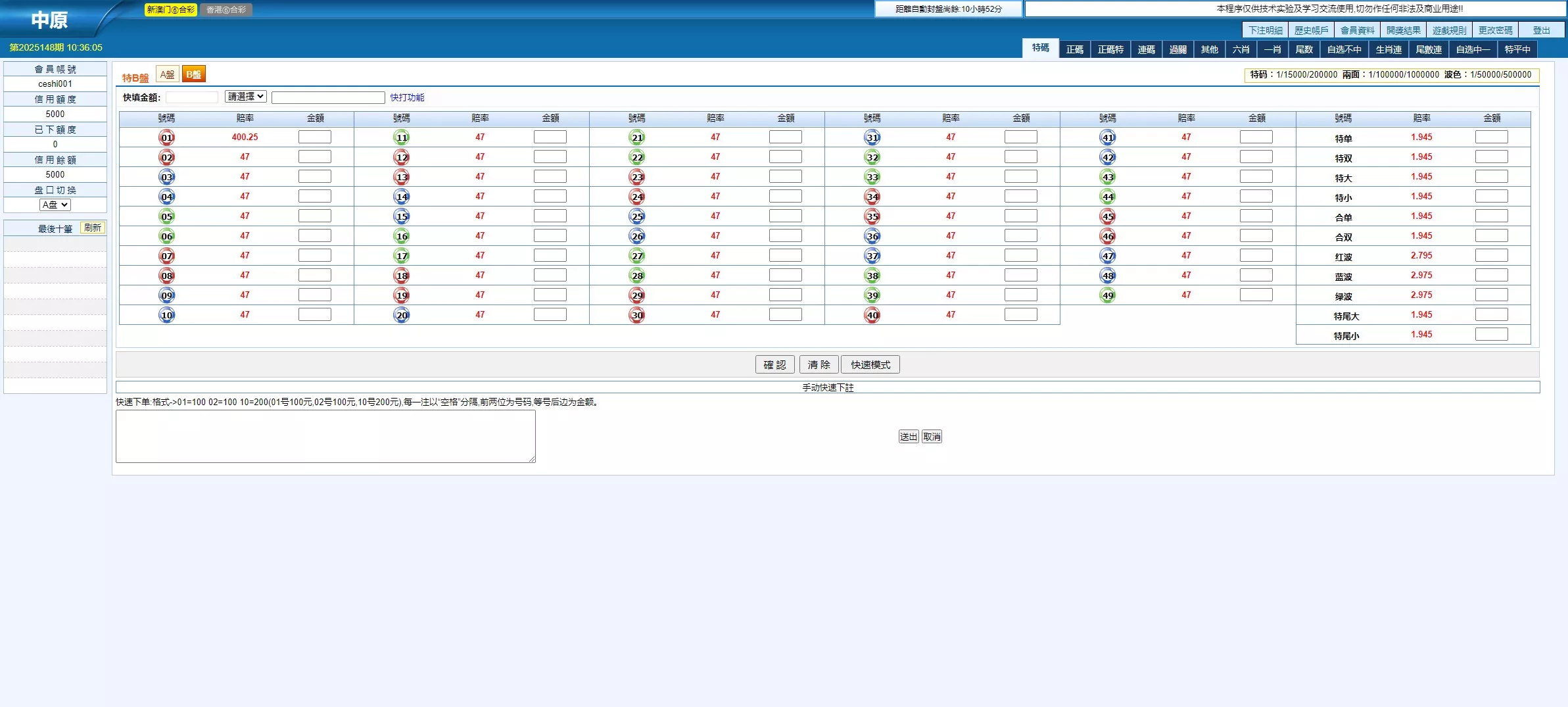Click the blue ball number 31
Viewport: 1568px width, 707px height.
tap(872, 137)
